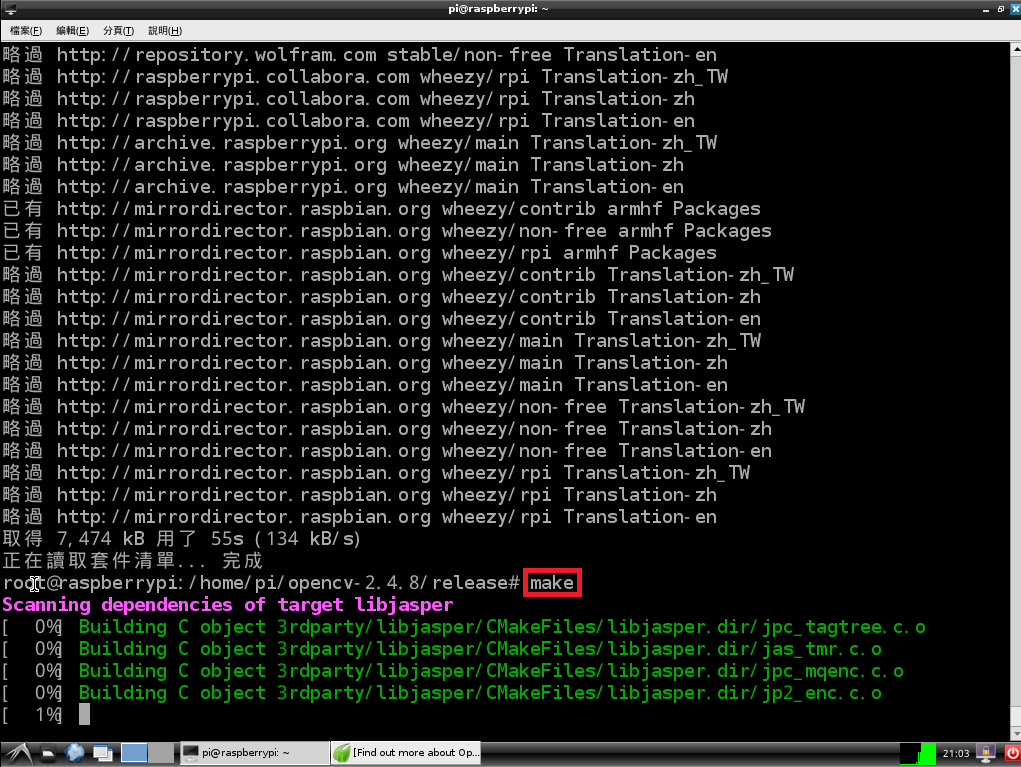Minimize the terminal window
The width and height of the screenshot is (1021, 767).
pos(986,9)
